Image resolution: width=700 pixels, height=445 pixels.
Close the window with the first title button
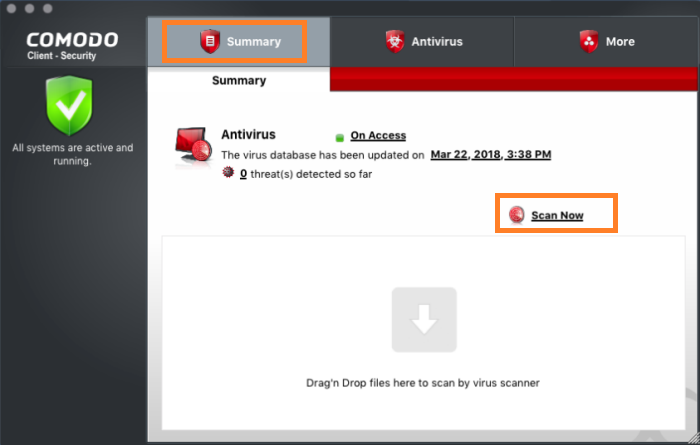coord(12,8)
